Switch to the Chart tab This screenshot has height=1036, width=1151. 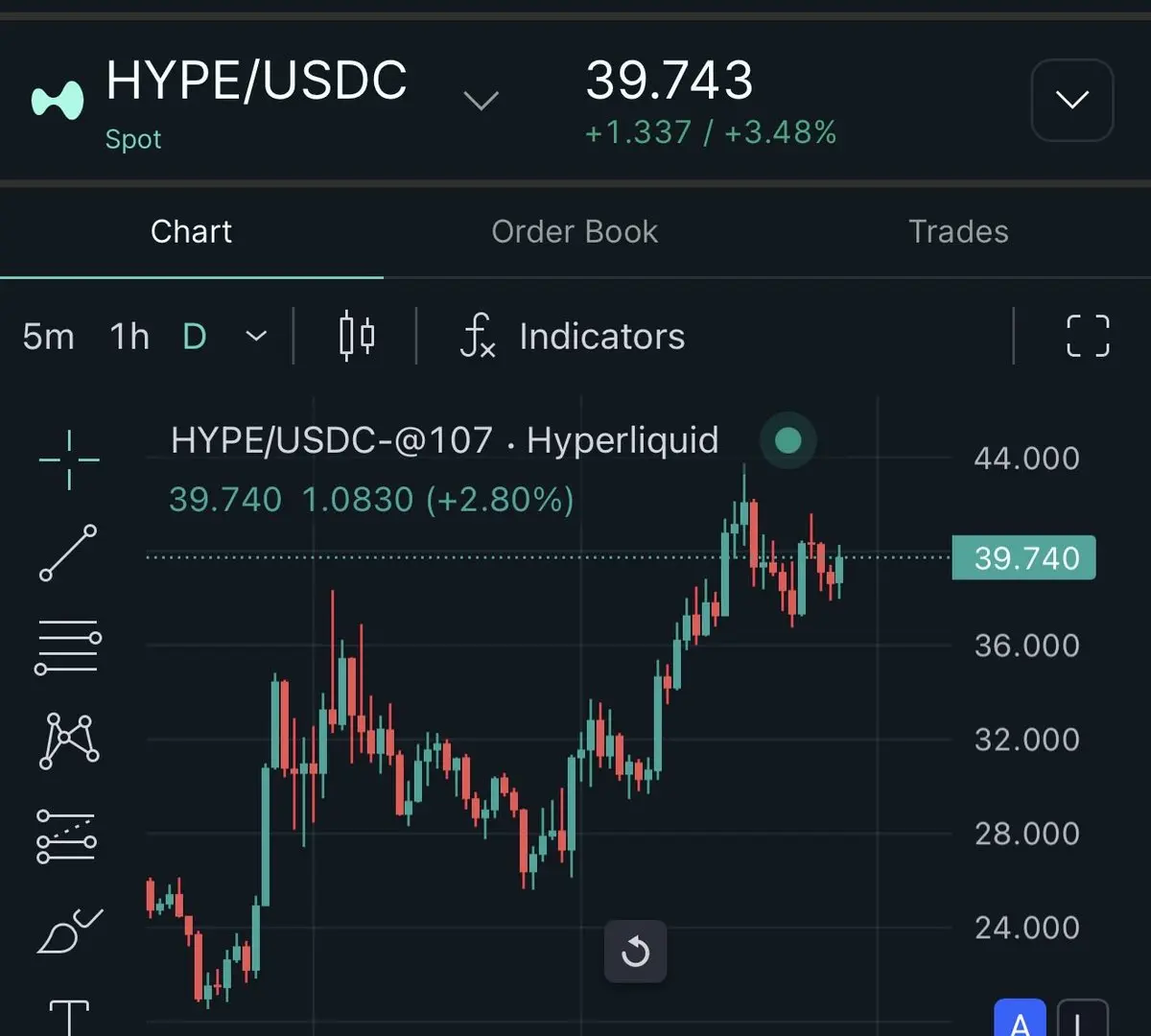click(191, 231)
